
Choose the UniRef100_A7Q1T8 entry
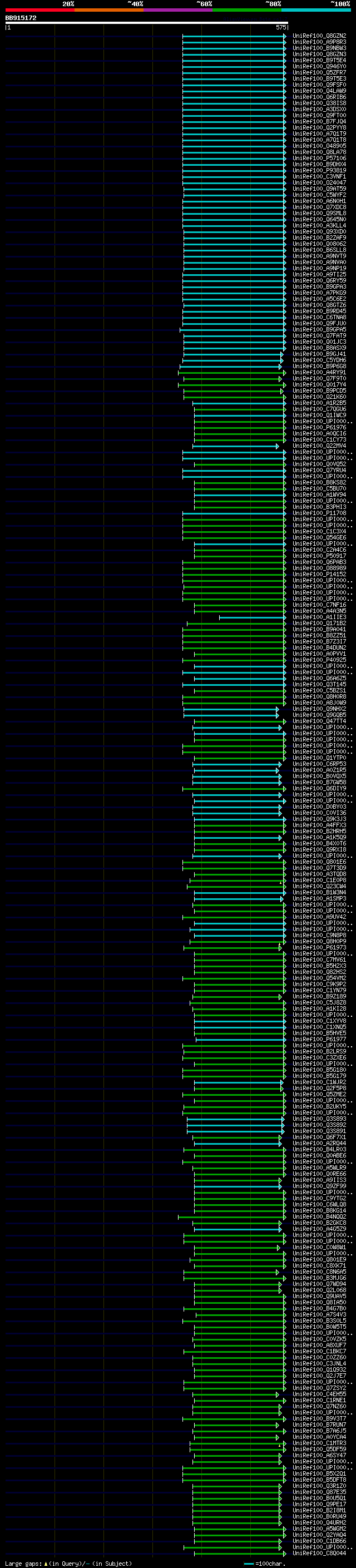pos(319,140)
